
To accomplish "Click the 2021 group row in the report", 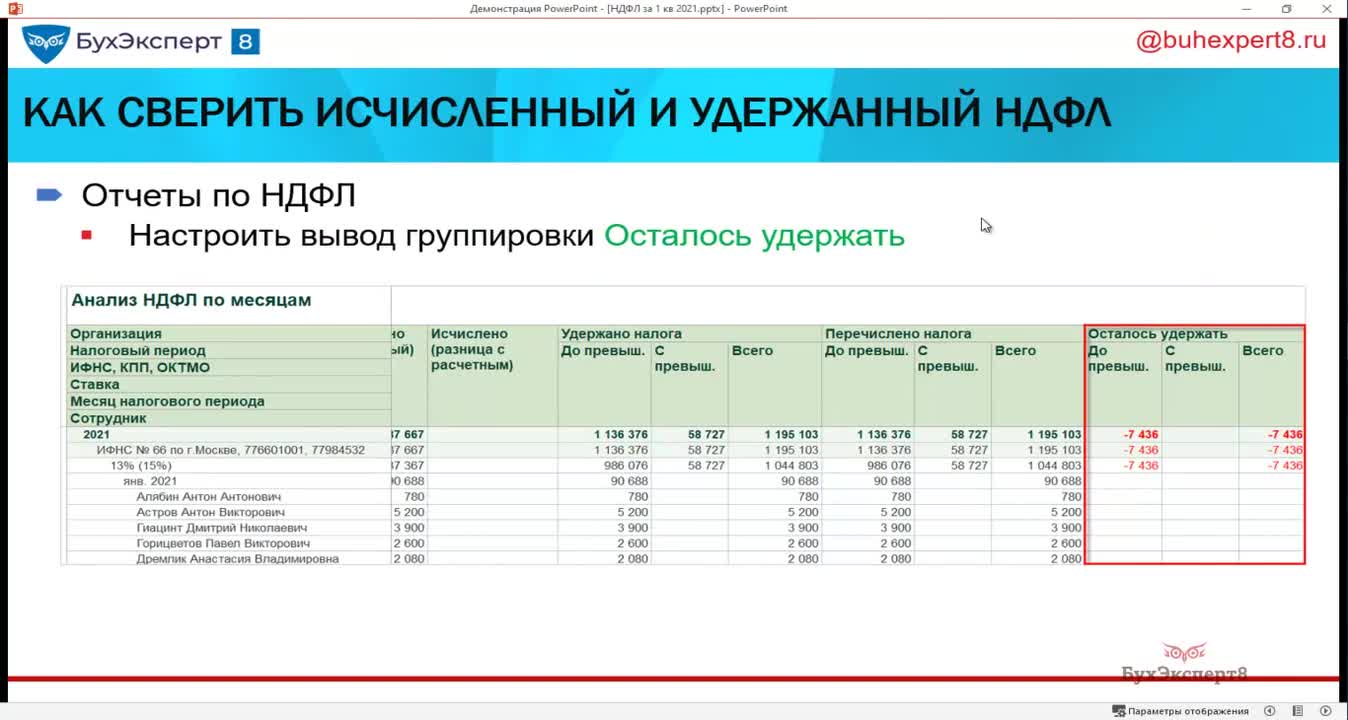I will (97, 435).
